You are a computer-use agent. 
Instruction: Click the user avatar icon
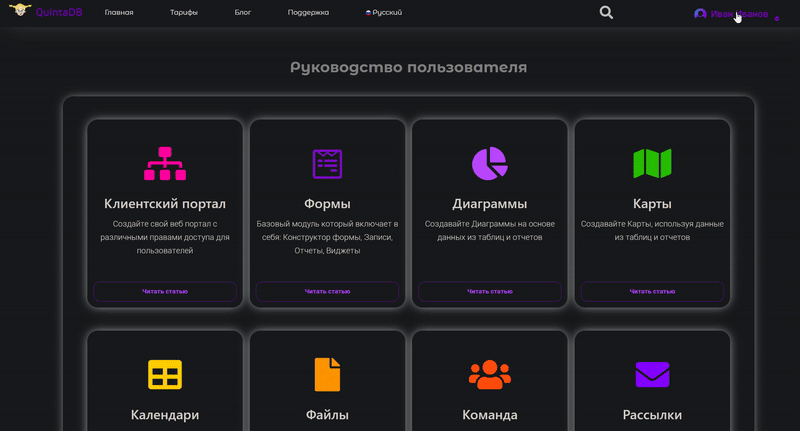(x=700, y=14)
